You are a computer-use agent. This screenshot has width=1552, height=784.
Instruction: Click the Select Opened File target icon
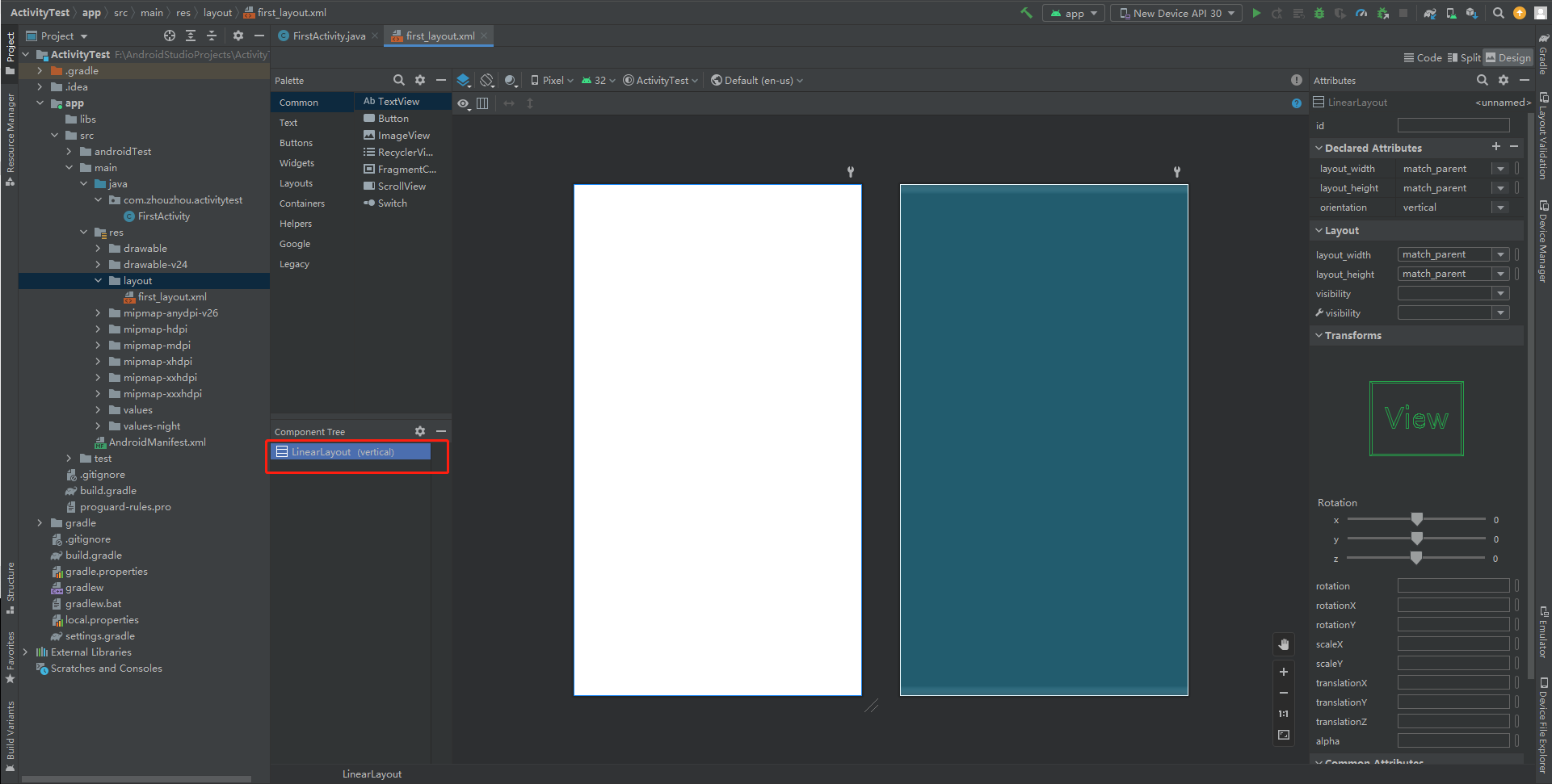point(170,36)
